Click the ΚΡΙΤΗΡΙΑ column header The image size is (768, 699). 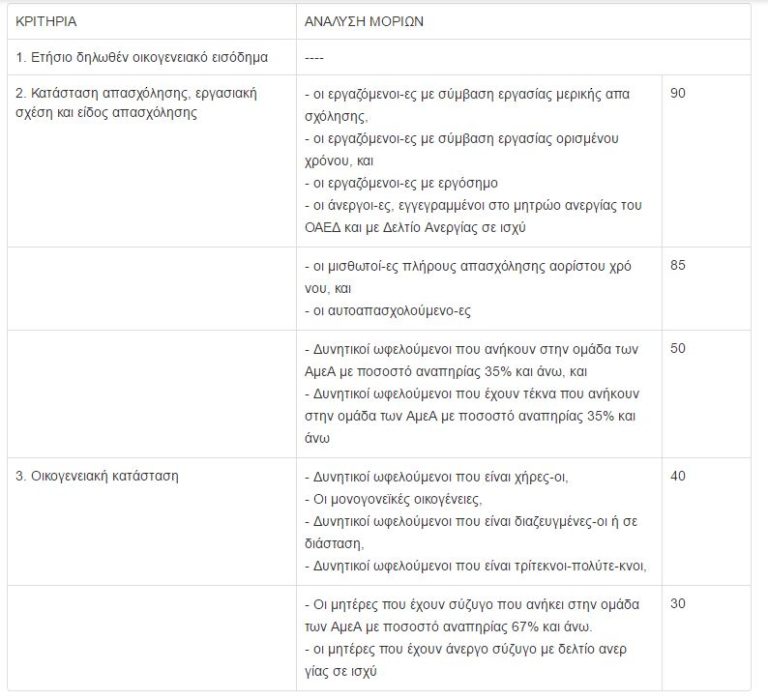(46, 20)
